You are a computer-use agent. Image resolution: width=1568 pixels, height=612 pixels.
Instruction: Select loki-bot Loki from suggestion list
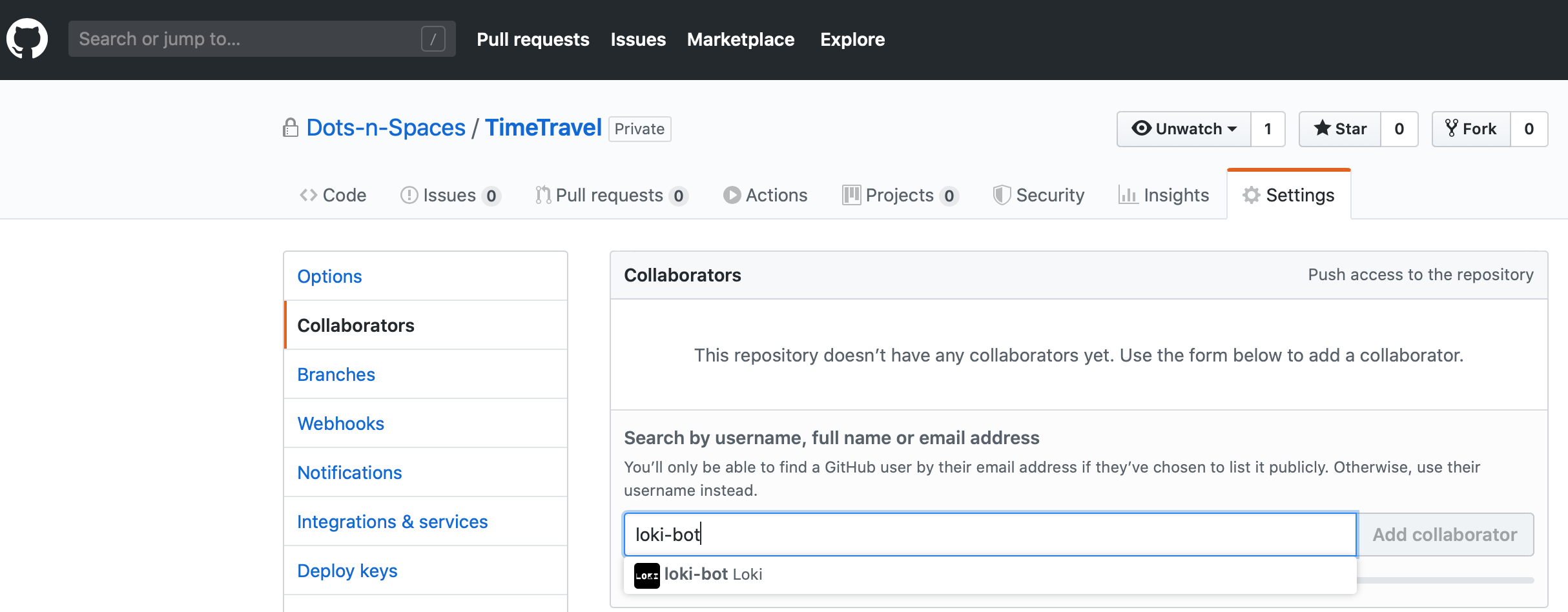[x=713, y=575]
